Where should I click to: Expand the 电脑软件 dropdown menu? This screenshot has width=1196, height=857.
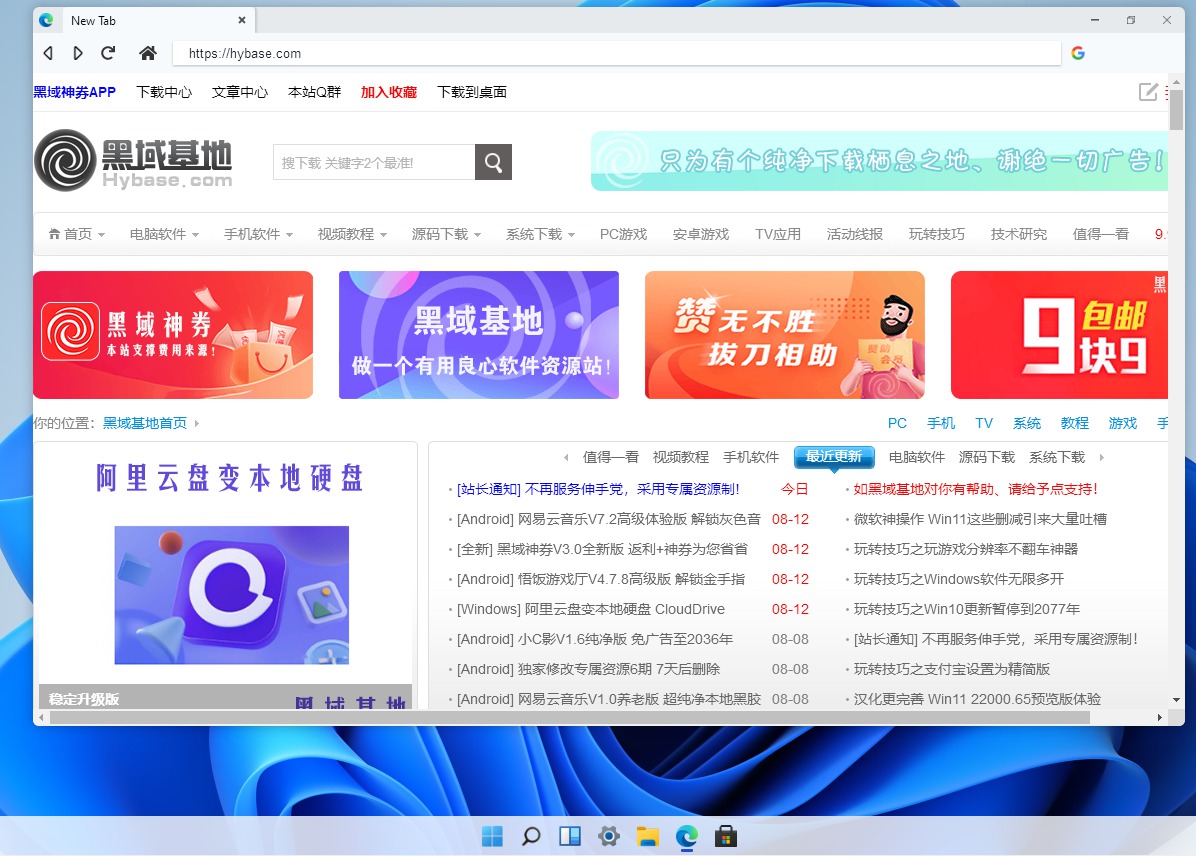[164, 234]
